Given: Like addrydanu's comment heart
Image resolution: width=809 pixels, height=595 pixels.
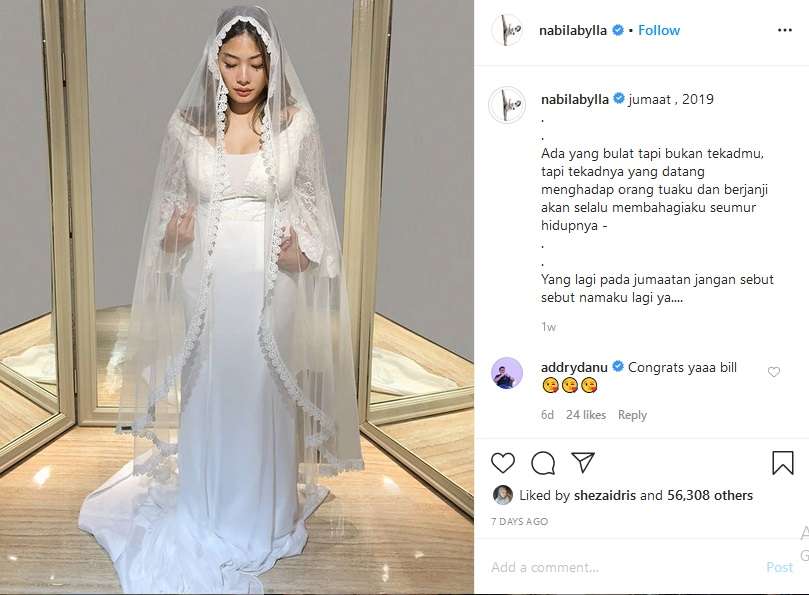Looking at the screenshot, I should point(773,372).
